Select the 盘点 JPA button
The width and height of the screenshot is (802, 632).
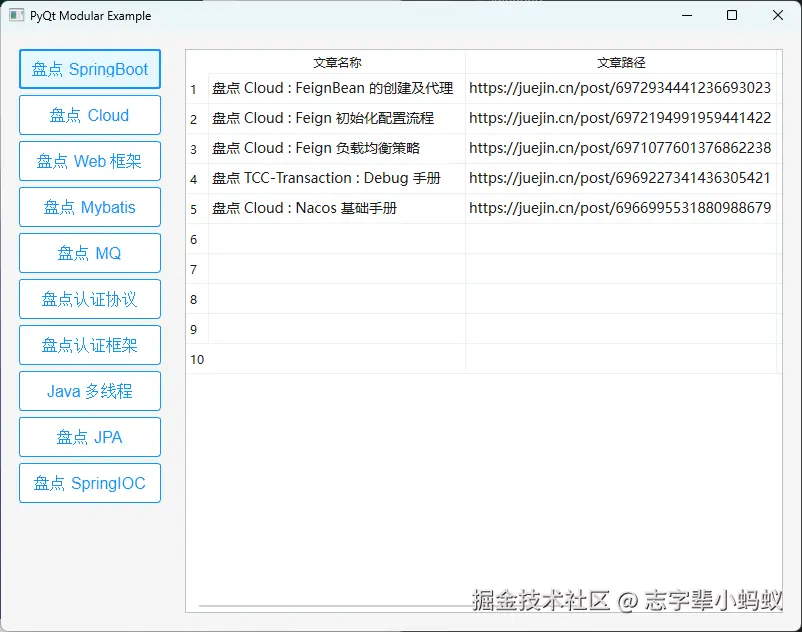(x=90, y=437)
